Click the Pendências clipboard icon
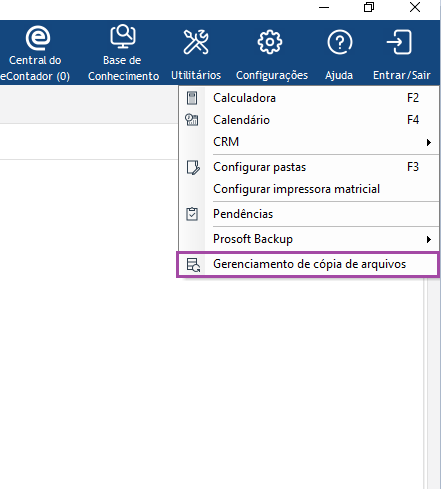 tap(192, 214)
